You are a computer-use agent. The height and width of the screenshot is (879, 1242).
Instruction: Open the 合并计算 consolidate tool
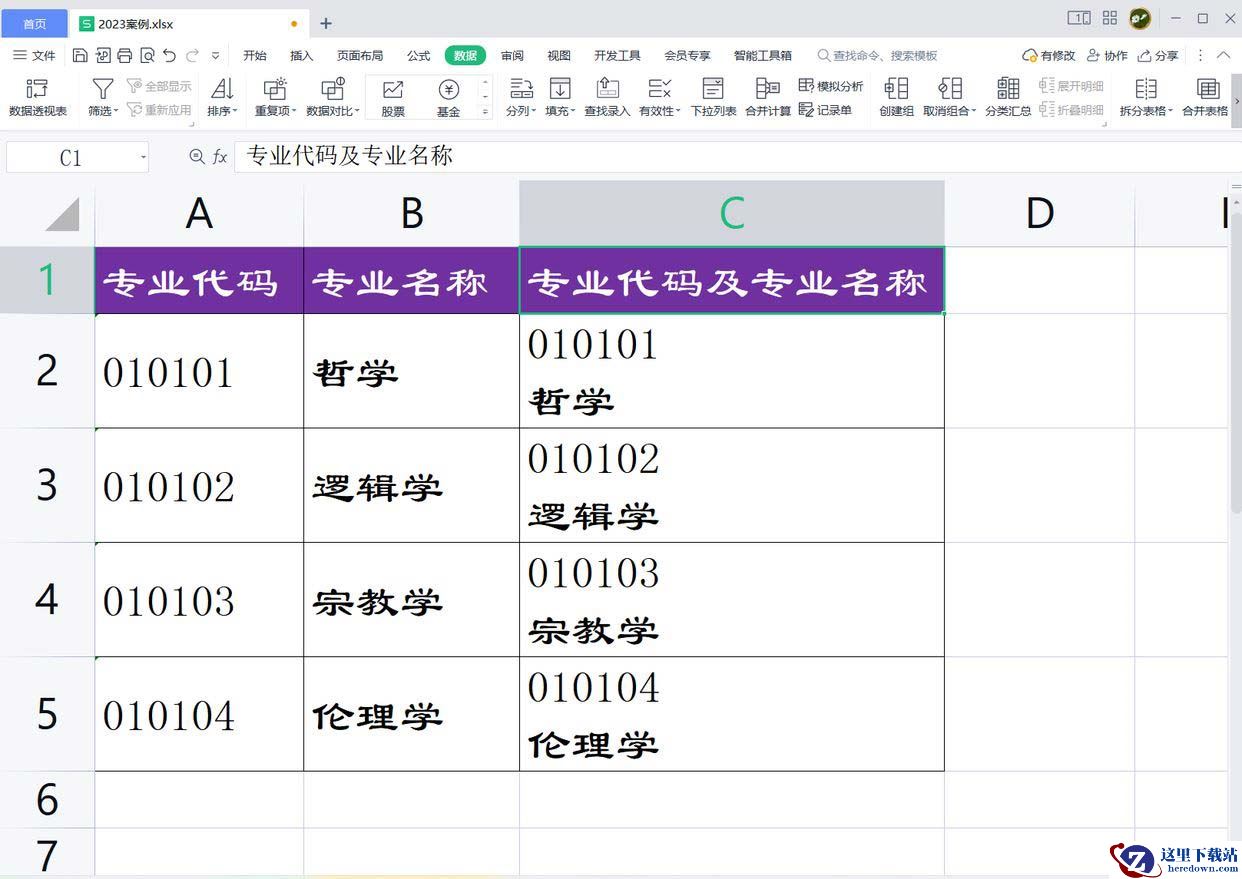tap(768, 97)
